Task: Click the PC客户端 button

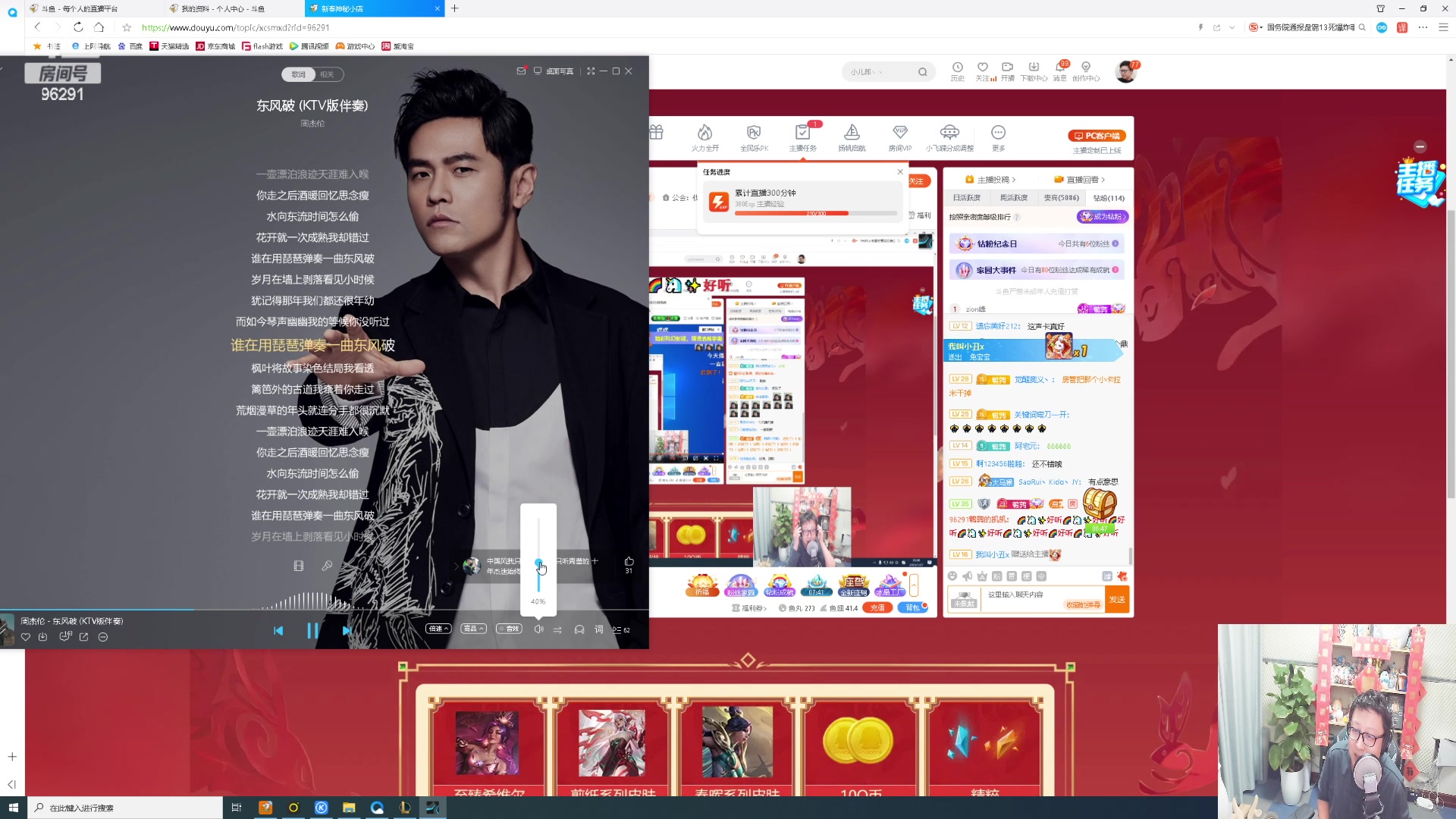Action: [1097, 136]
